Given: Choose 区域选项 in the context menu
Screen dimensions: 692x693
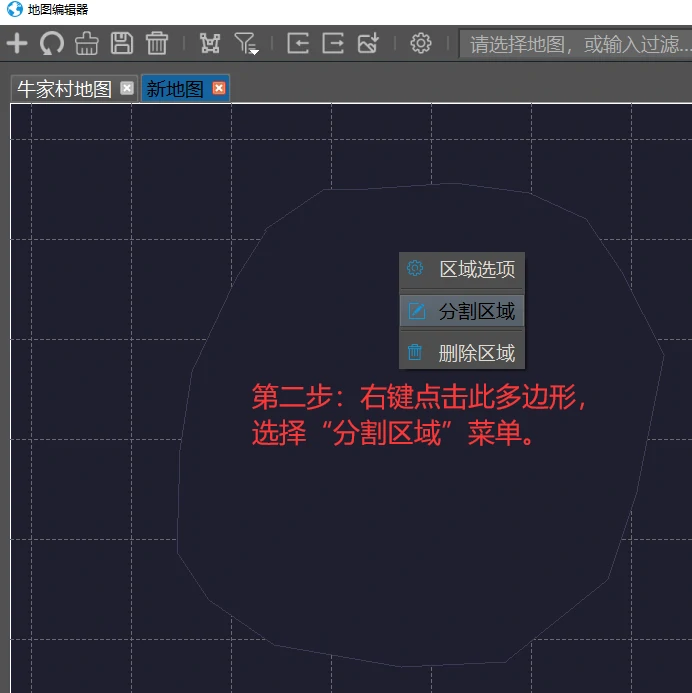Looking at the screenshot, I should pyautogui.click(x=462, y=269).
